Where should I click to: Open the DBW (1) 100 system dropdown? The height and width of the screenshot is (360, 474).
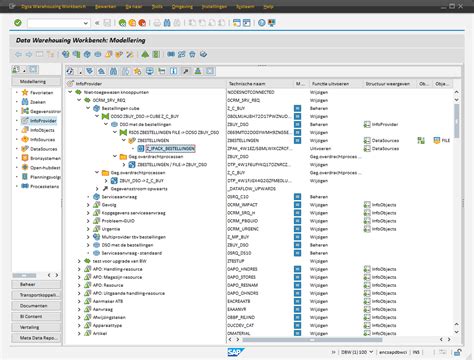[371, 352]
